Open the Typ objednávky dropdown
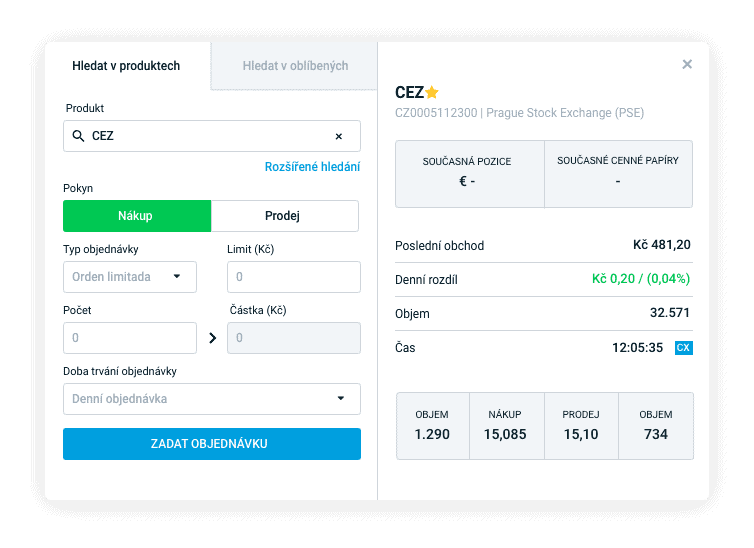This screenshot has height=548, width=754. [x=130, y=277]
